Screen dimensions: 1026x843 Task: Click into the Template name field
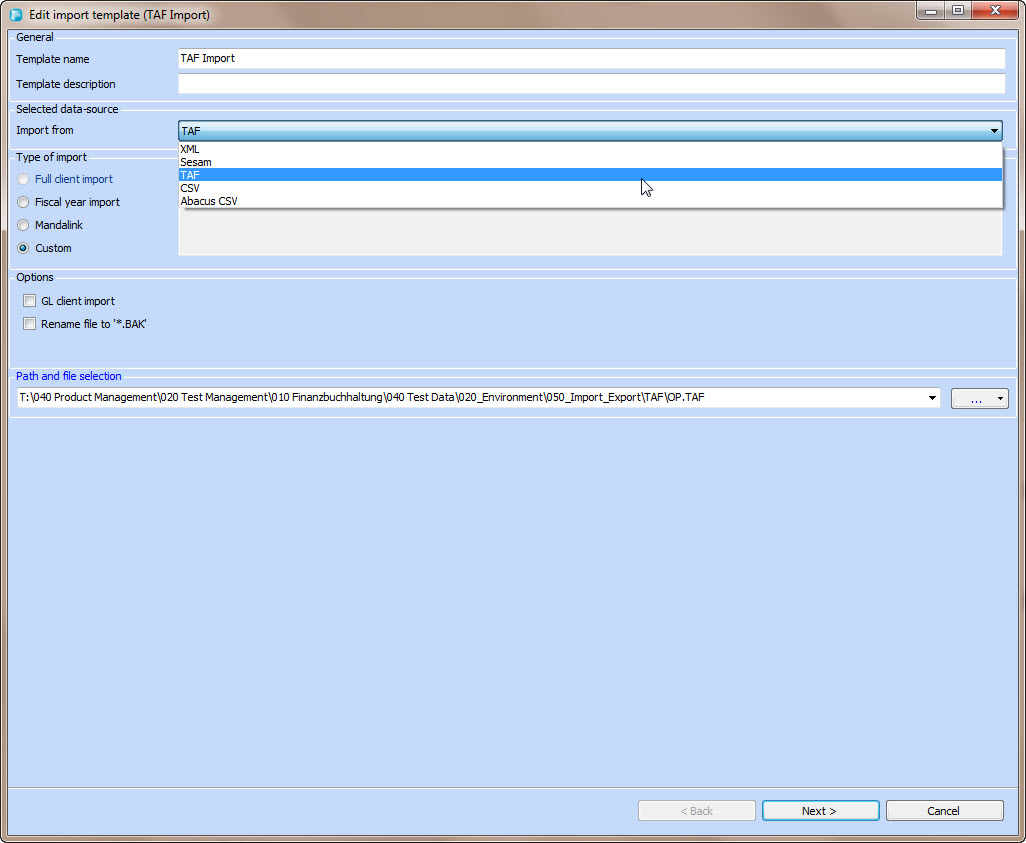click(590, 59)
